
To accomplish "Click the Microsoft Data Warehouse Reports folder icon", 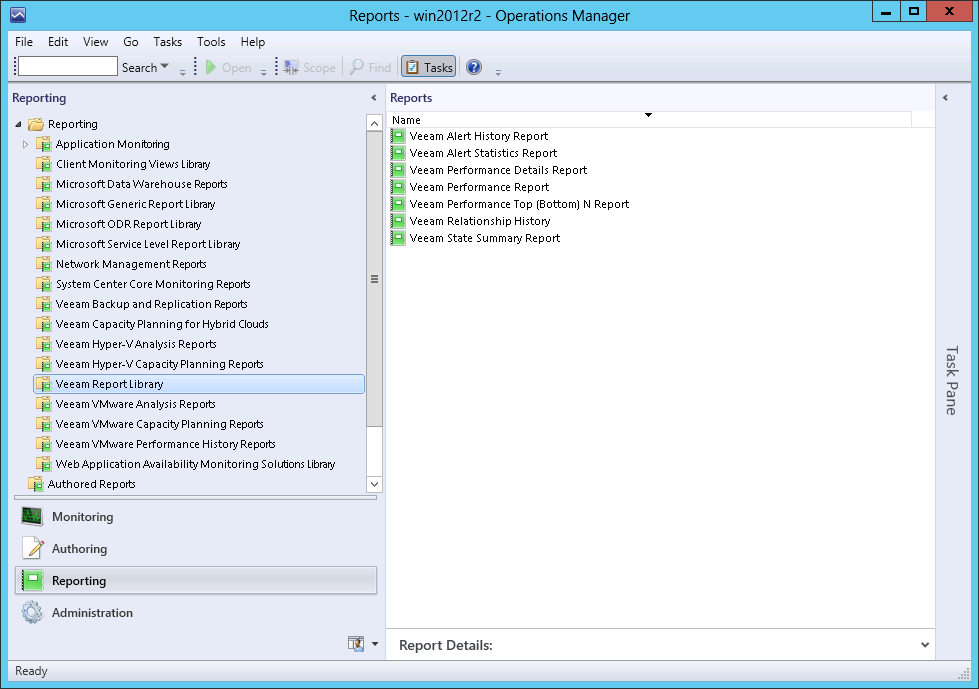I will (x=44, y=184).
